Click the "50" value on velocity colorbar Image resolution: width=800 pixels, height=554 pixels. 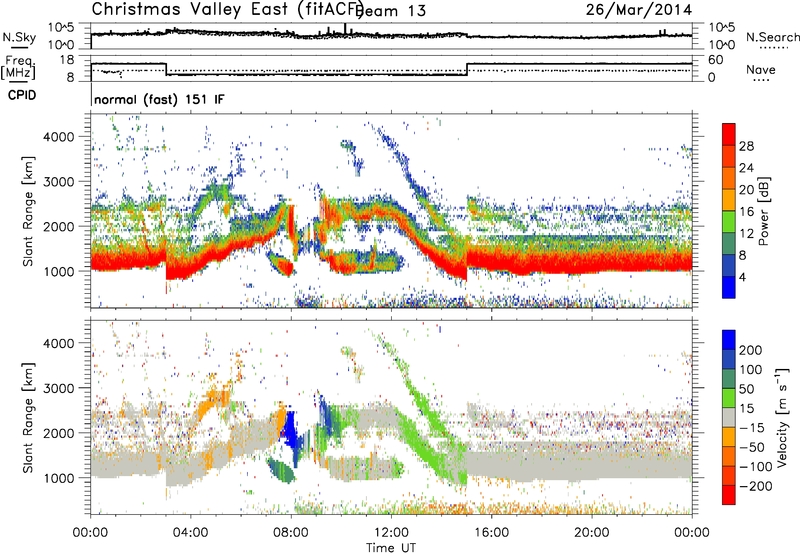(x=746, y=389)
